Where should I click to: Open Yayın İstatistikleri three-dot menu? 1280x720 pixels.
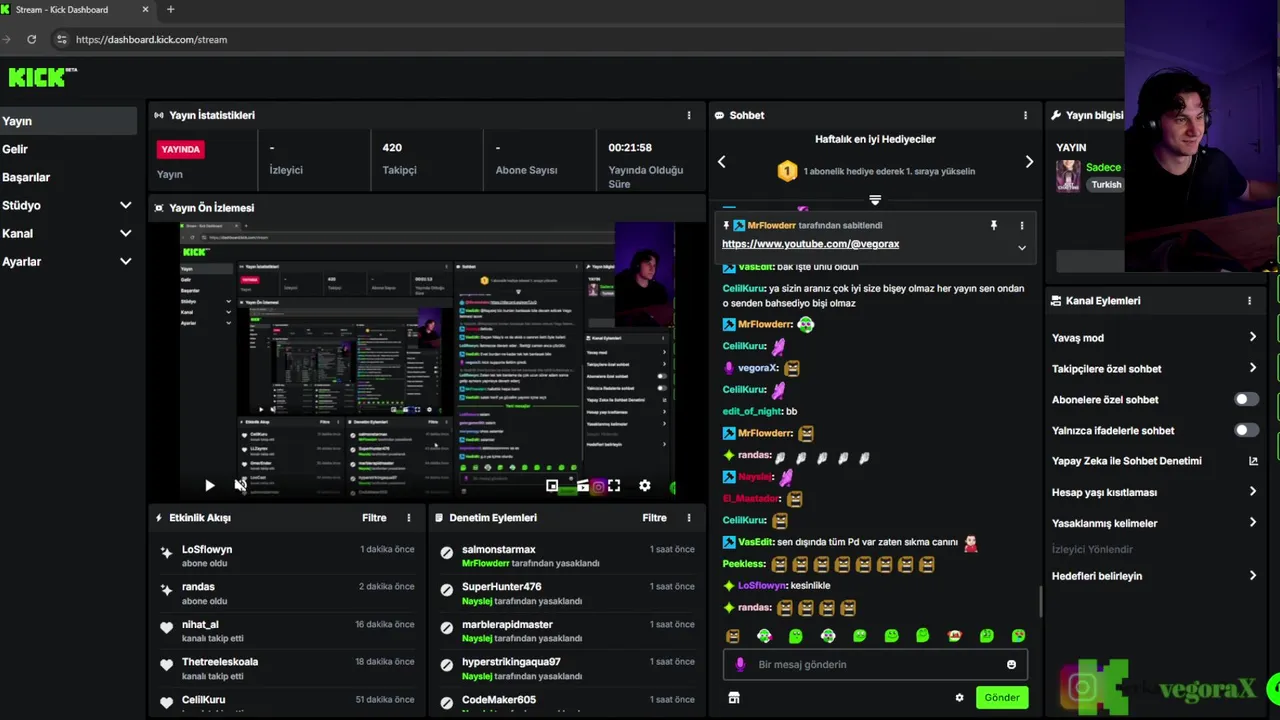(688, 115)
